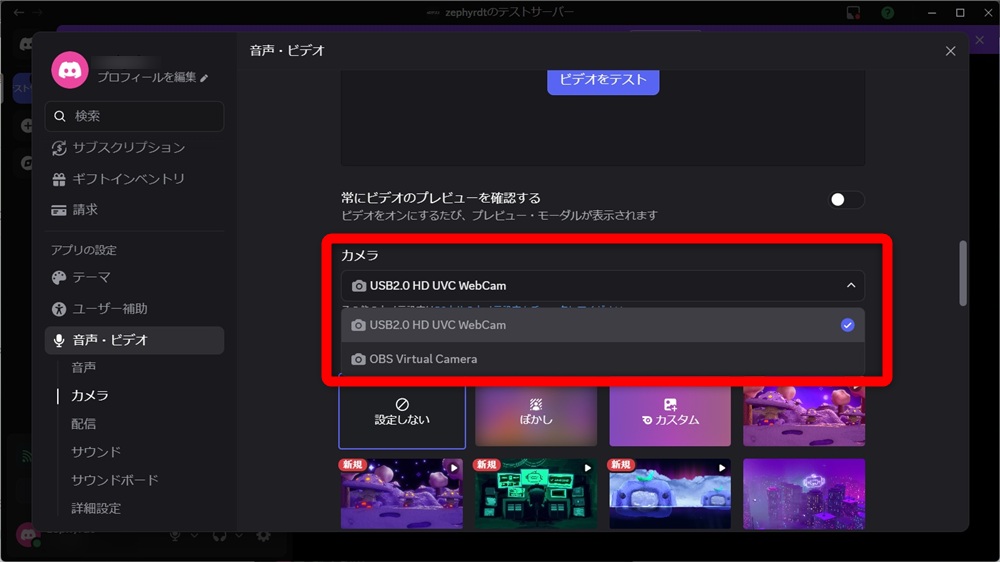Select the new purple mushroom animated background
Screen dimensions: 1000x562
point(402,494)
